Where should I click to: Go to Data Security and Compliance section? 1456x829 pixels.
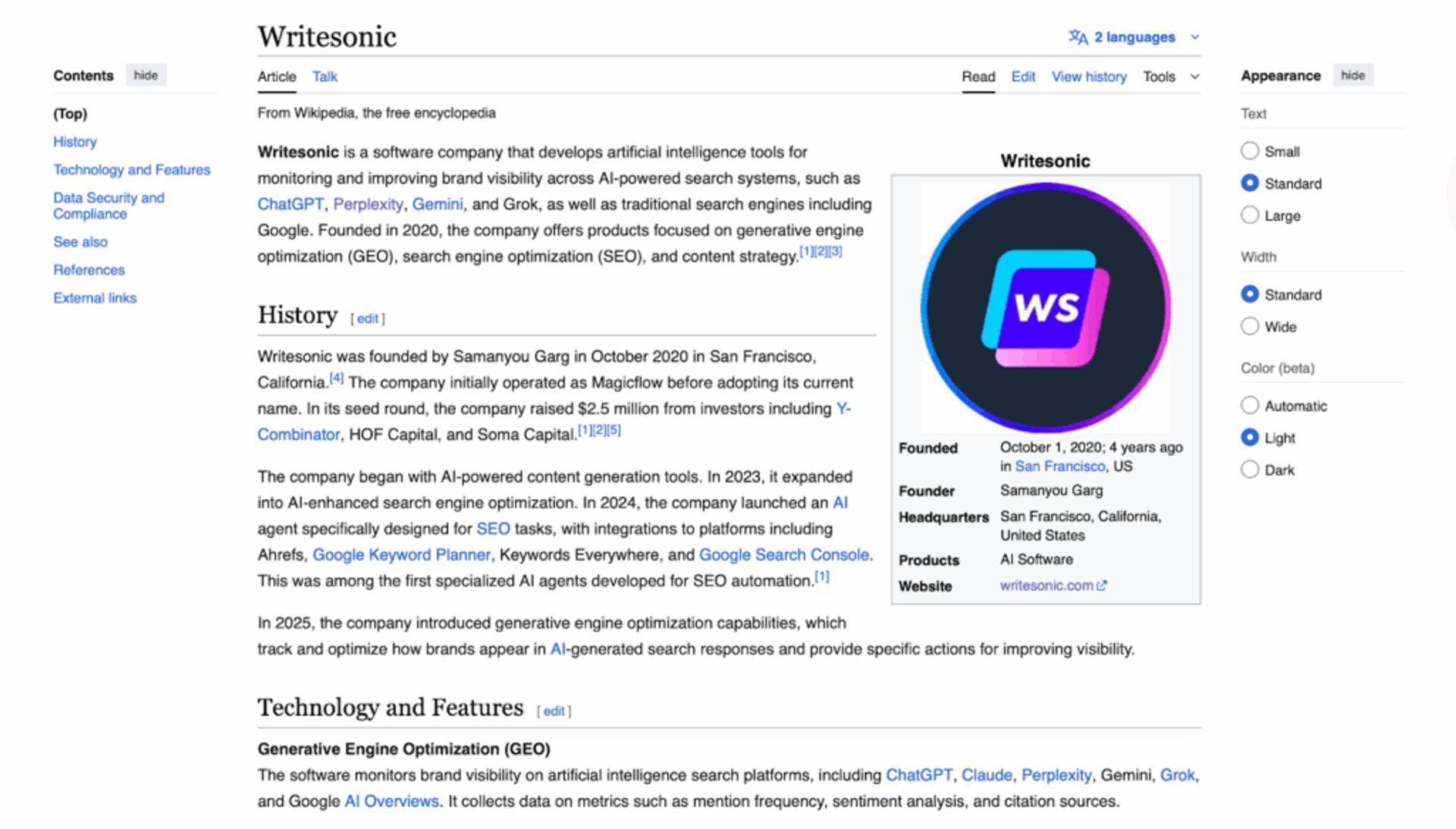pyautogui.click(x=109, y=206)
